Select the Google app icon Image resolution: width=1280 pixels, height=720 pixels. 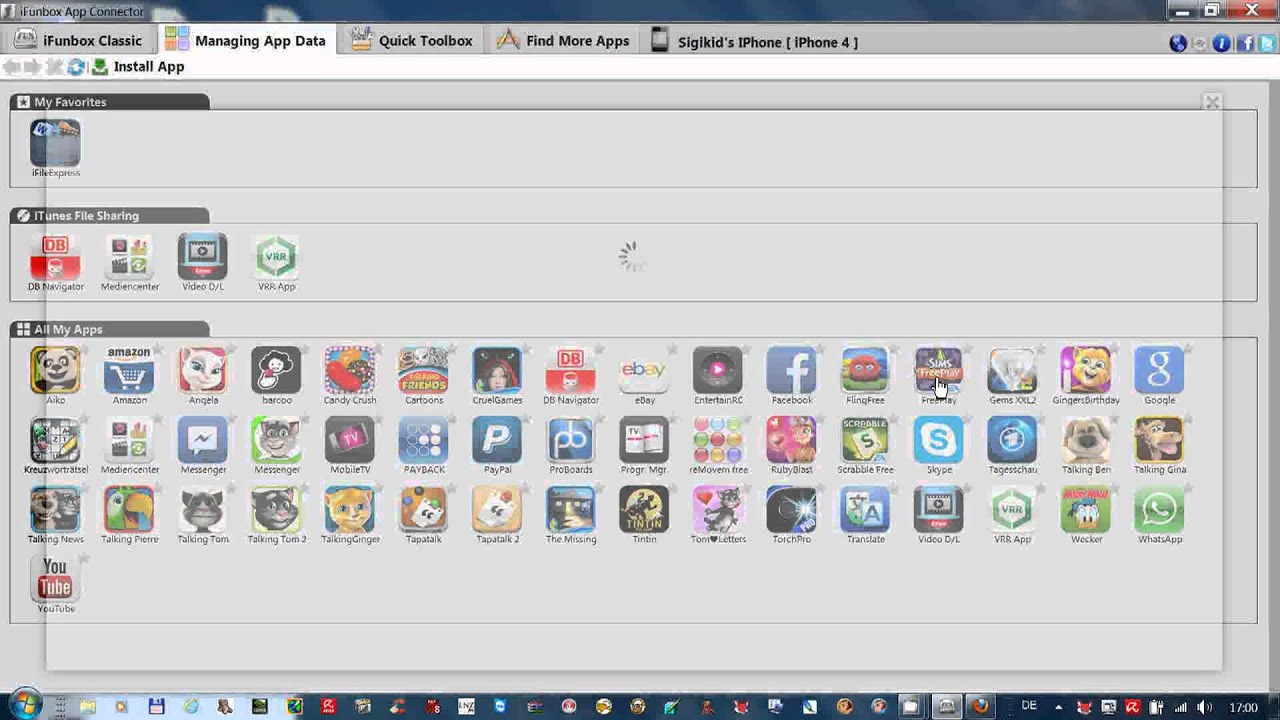[1159, 371]
